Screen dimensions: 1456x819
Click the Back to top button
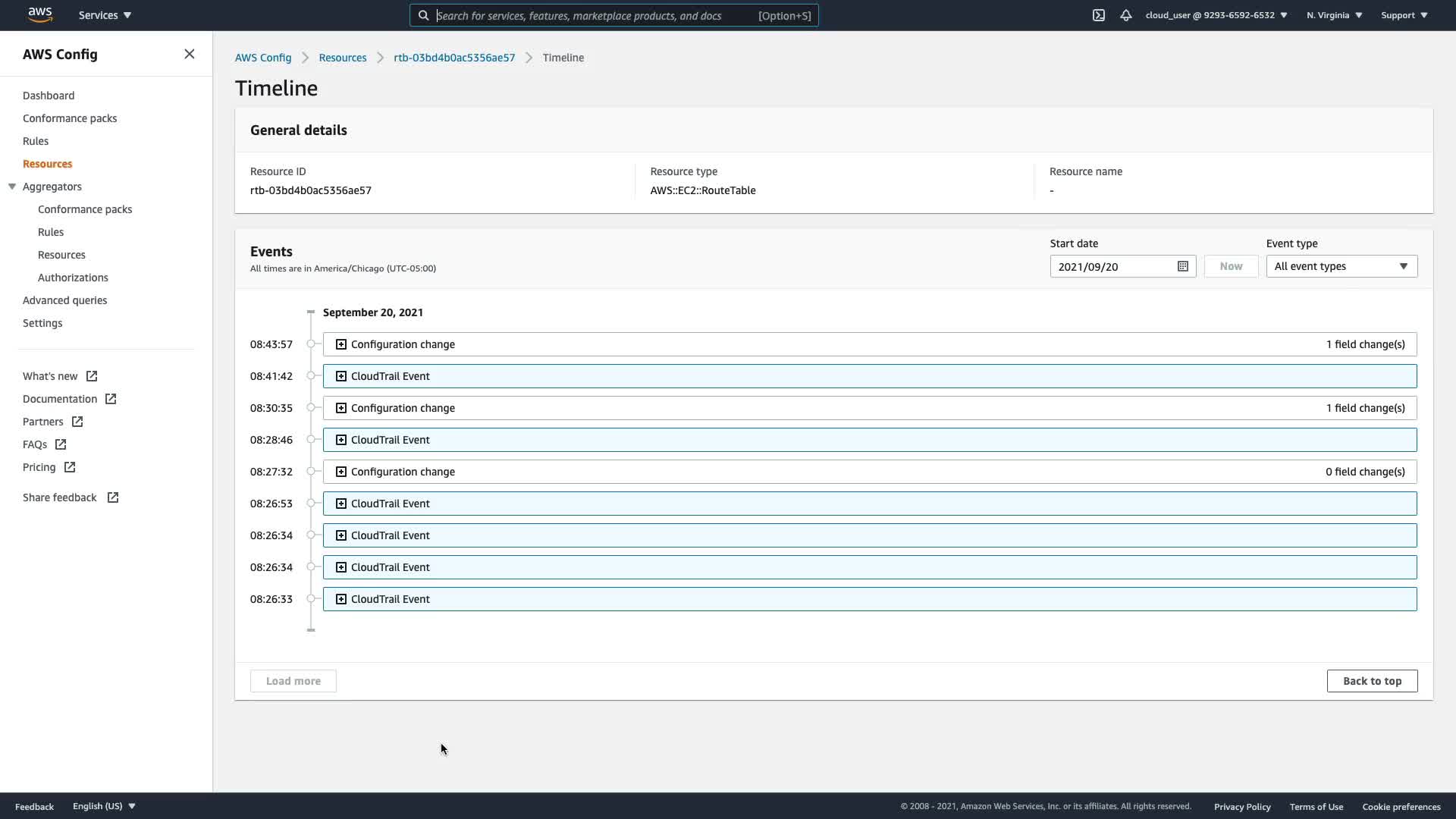click(1371, 681)
